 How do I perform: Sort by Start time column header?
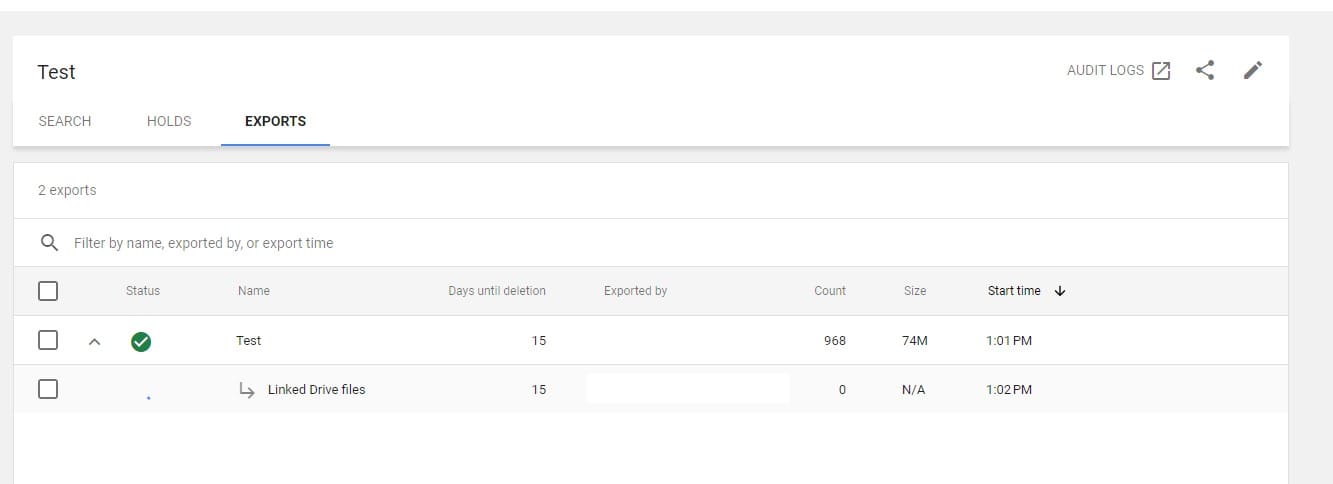[x=1014, y=291]
